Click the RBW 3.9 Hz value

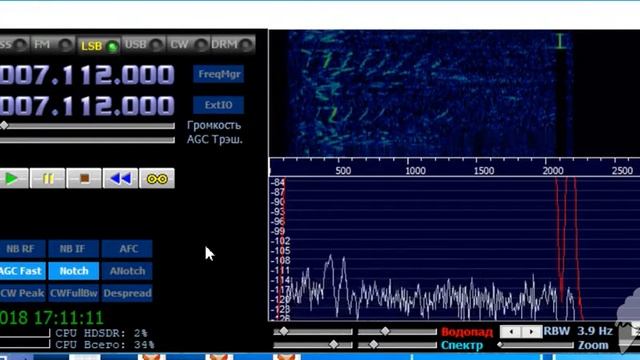(595, 331)
